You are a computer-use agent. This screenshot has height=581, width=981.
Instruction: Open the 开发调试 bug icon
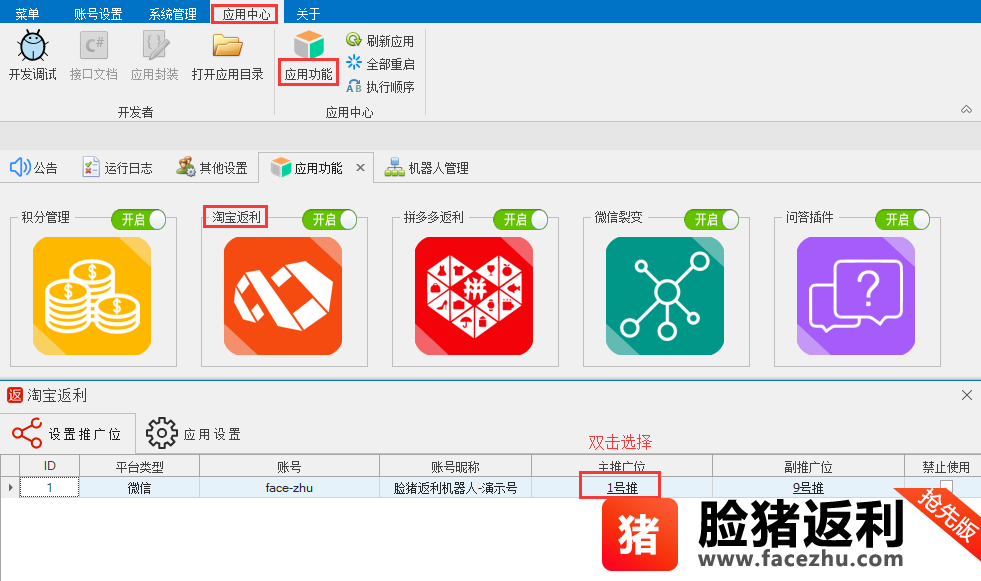click(33, 45)
